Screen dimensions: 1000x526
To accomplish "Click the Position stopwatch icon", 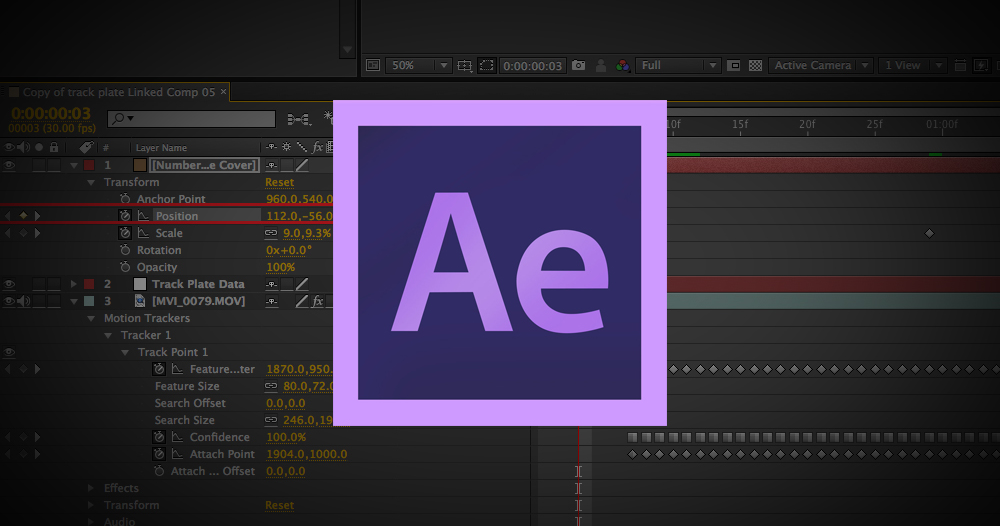I will click(125, 216).
